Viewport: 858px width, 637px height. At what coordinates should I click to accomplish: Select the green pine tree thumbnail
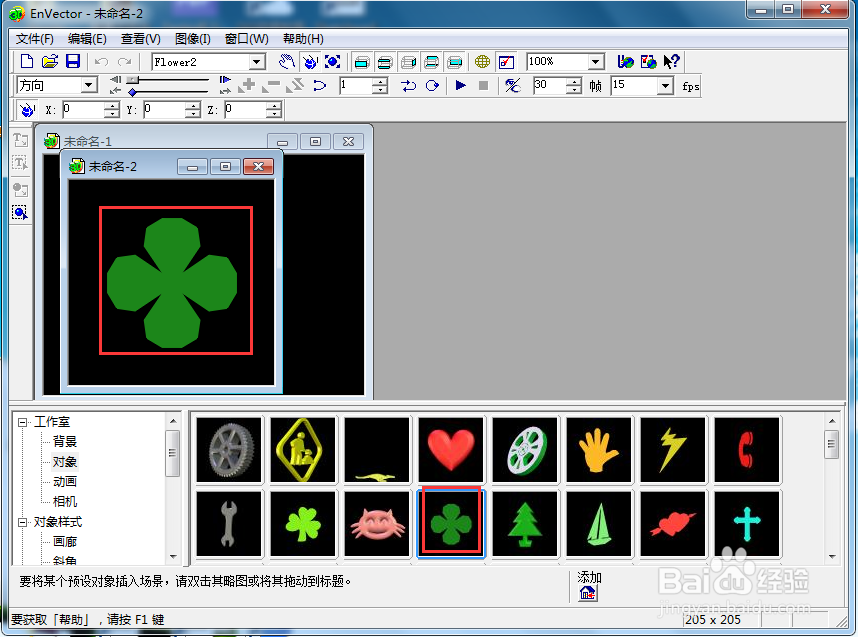[x=525, y=524]
